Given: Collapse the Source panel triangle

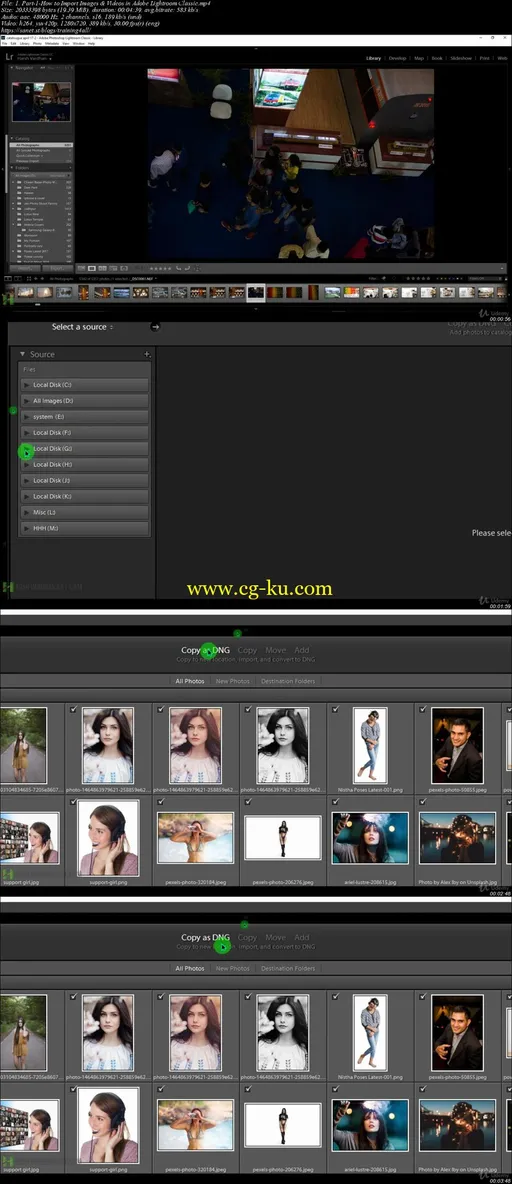Looking at the screenshot, I should click(x=23, y=354).
